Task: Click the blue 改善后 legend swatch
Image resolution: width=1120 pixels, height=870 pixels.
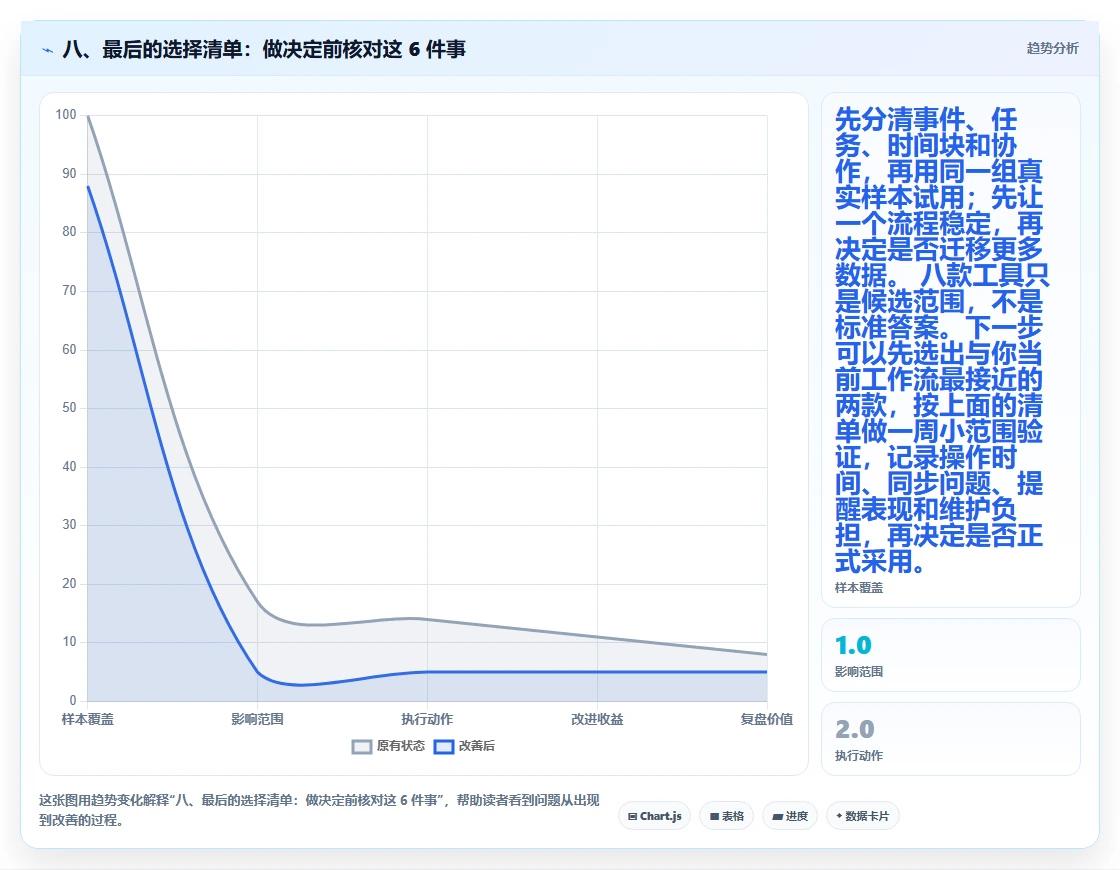Action: click(444, 746)
